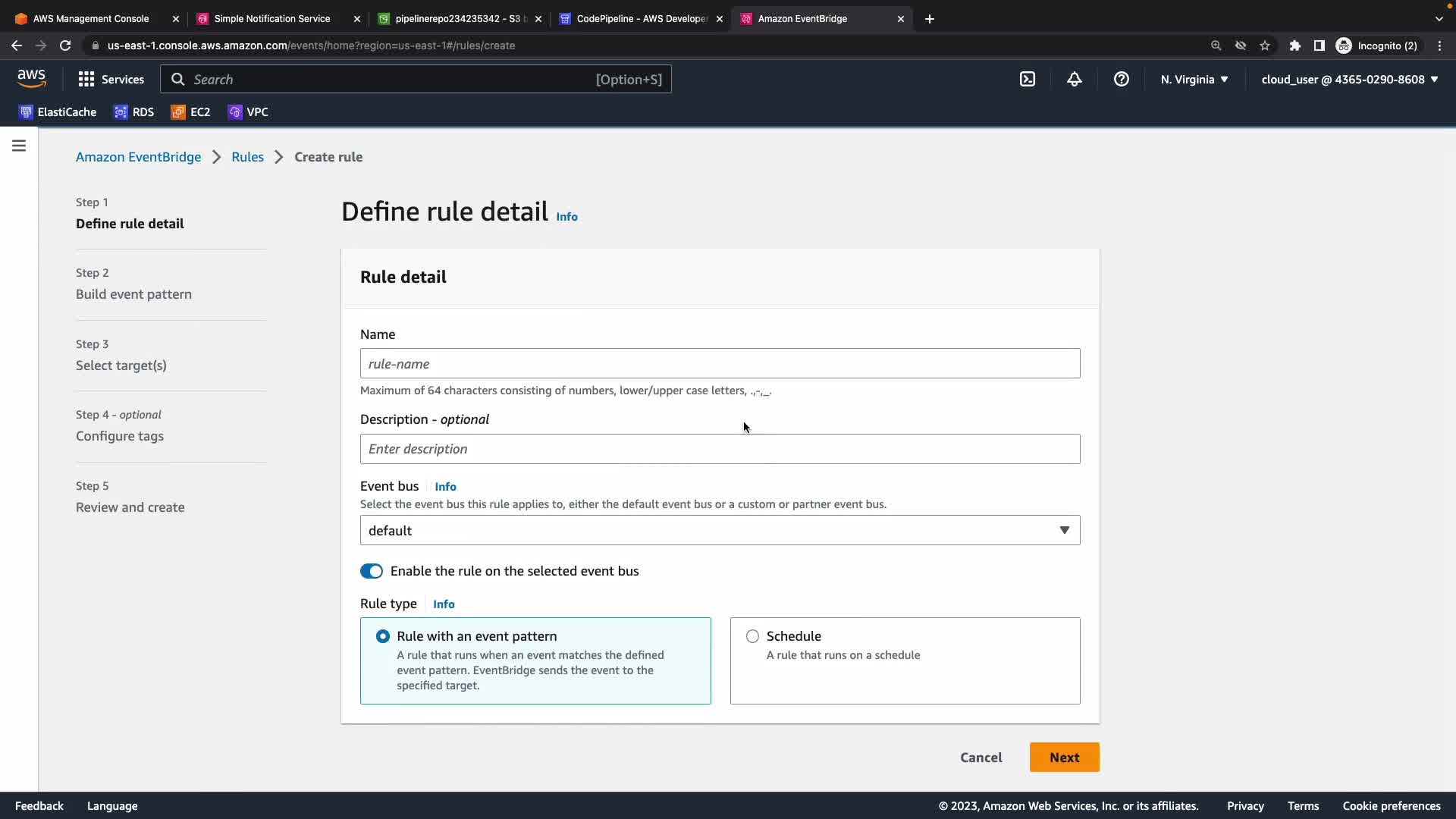This screenshot has width=1456, height=819.
Task: Open the AWS help question mark icon
Action: pyautogui.click(x=1121, y=79)
